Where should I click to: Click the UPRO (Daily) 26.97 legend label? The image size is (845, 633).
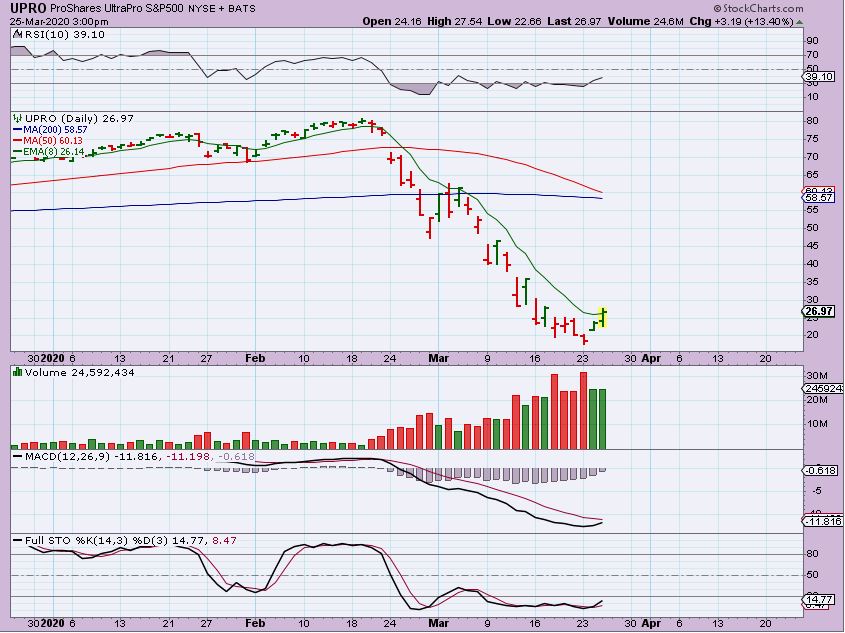pos(79,119)
